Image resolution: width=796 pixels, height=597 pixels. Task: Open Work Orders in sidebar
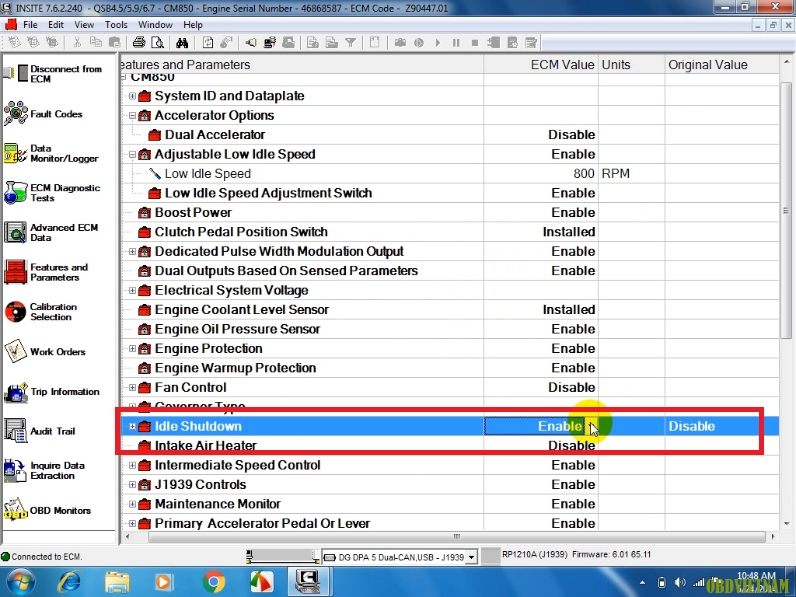[45, 351]
